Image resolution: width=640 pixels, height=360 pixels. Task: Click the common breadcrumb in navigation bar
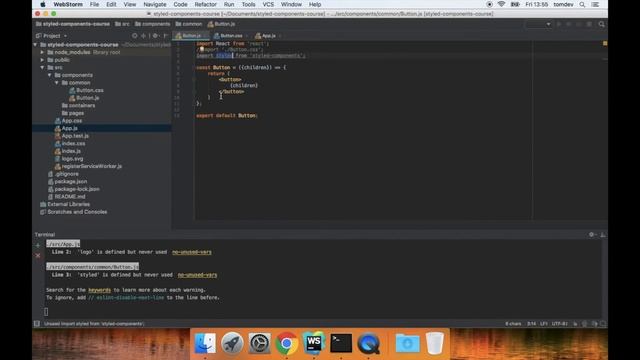(x=189, y=24)
